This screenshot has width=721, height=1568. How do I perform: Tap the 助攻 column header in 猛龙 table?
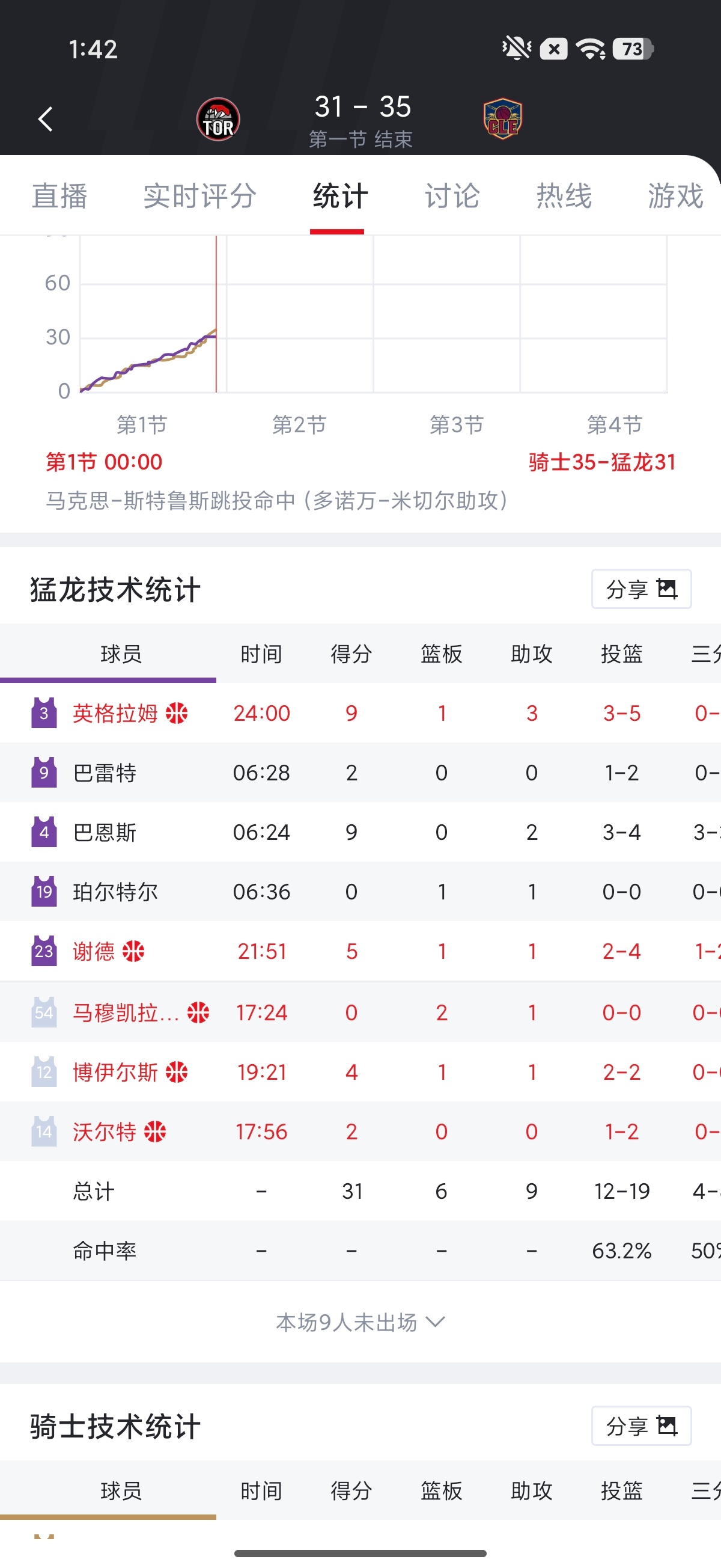(532, 654)
